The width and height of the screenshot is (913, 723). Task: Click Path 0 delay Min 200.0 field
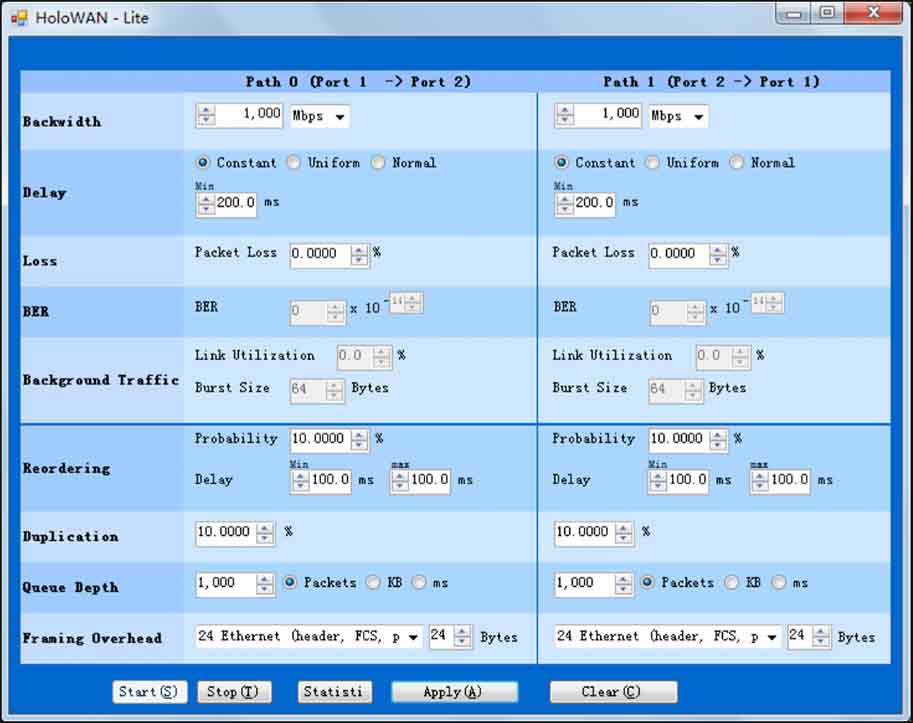click(236, 203)
